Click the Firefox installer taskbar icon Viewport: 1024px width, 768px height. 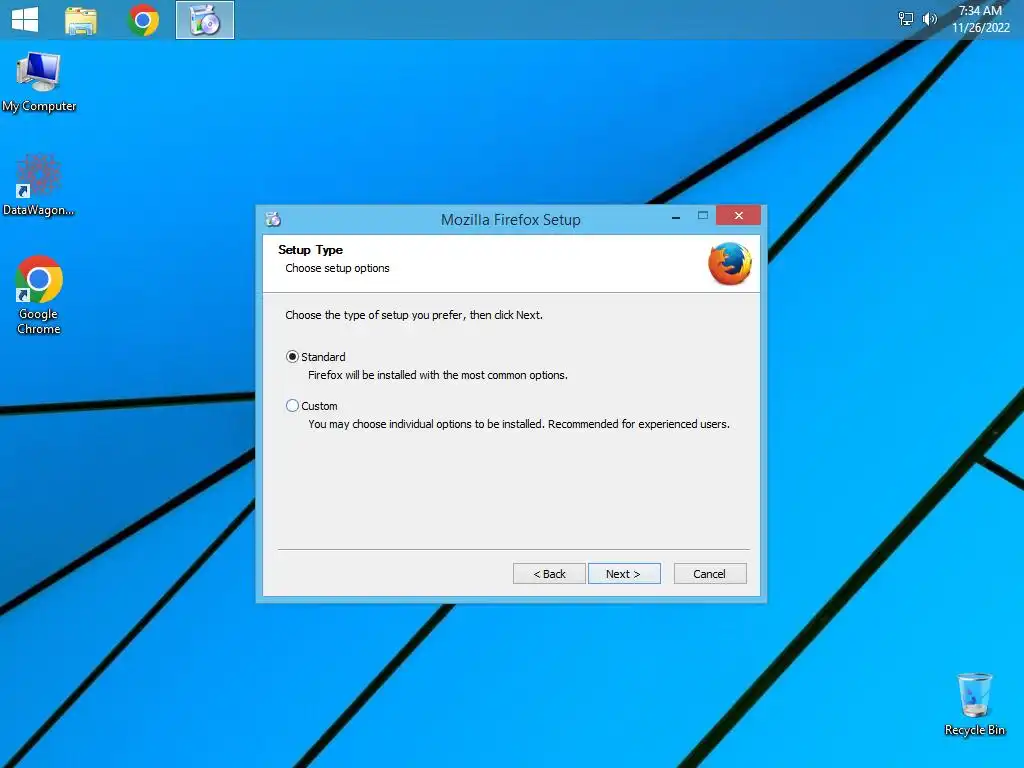pyautogui.click(x=205, y=20)
